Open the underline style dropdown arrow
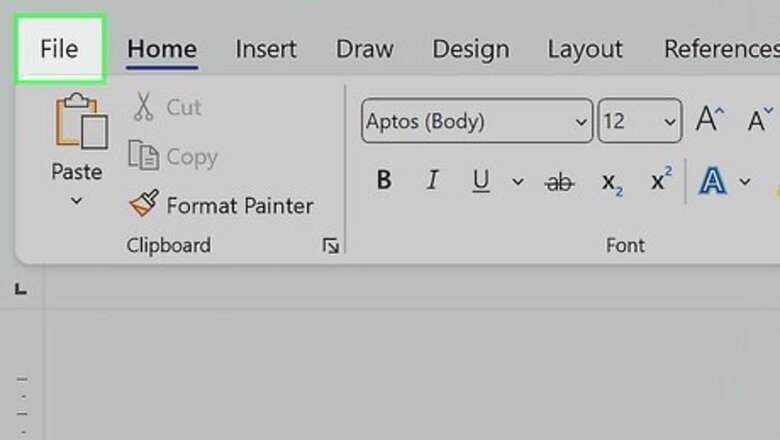 [517, 181]
